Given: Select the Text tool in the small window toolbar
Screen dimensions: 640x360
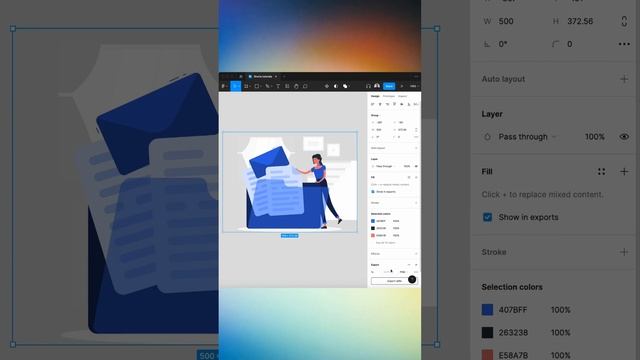Looking at the screenshot, I should [278, 86].
